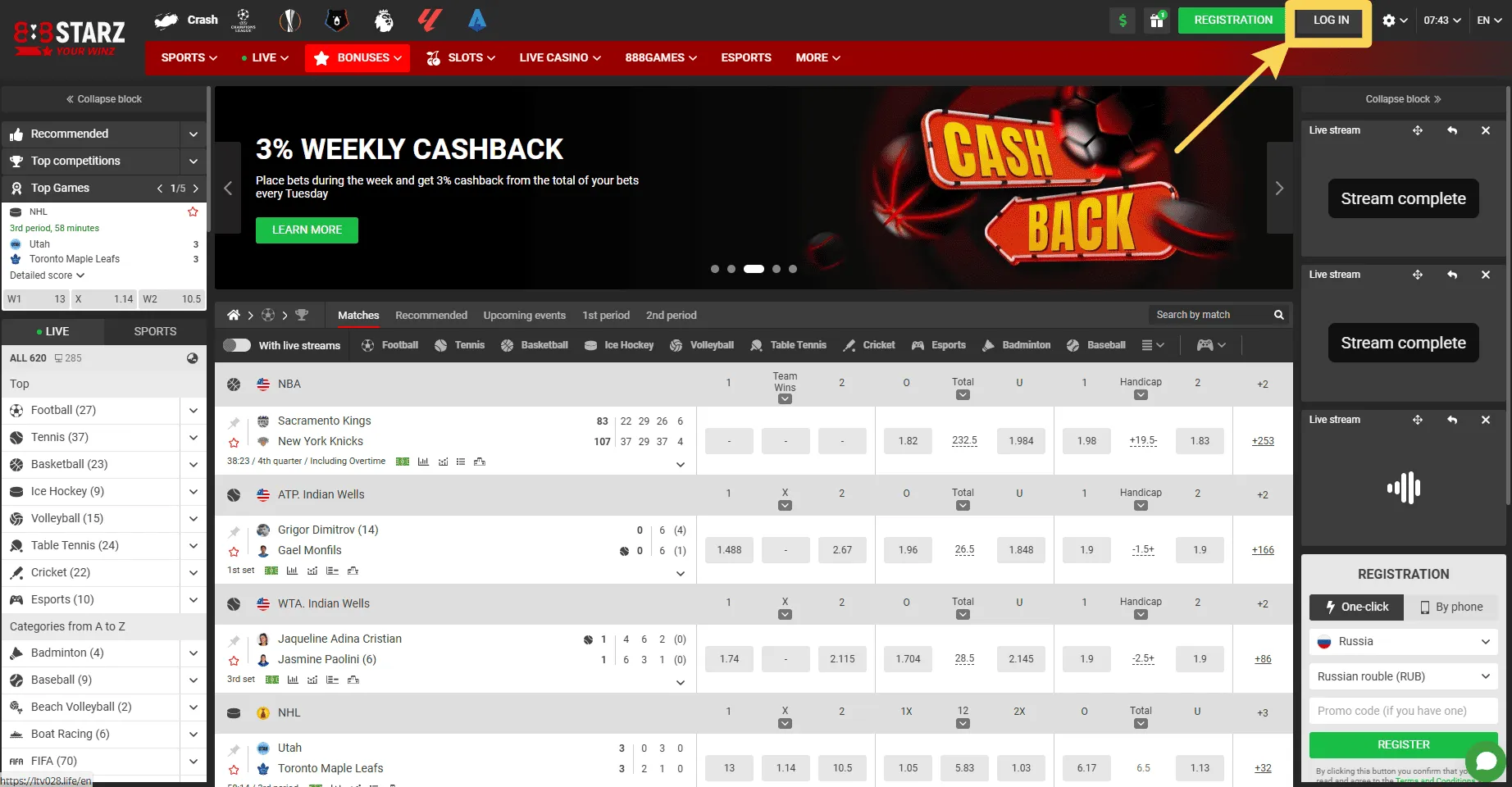Open the Premier League lion icon
This screenshot has height=787, width=1512.
click(x=383, y=20)
